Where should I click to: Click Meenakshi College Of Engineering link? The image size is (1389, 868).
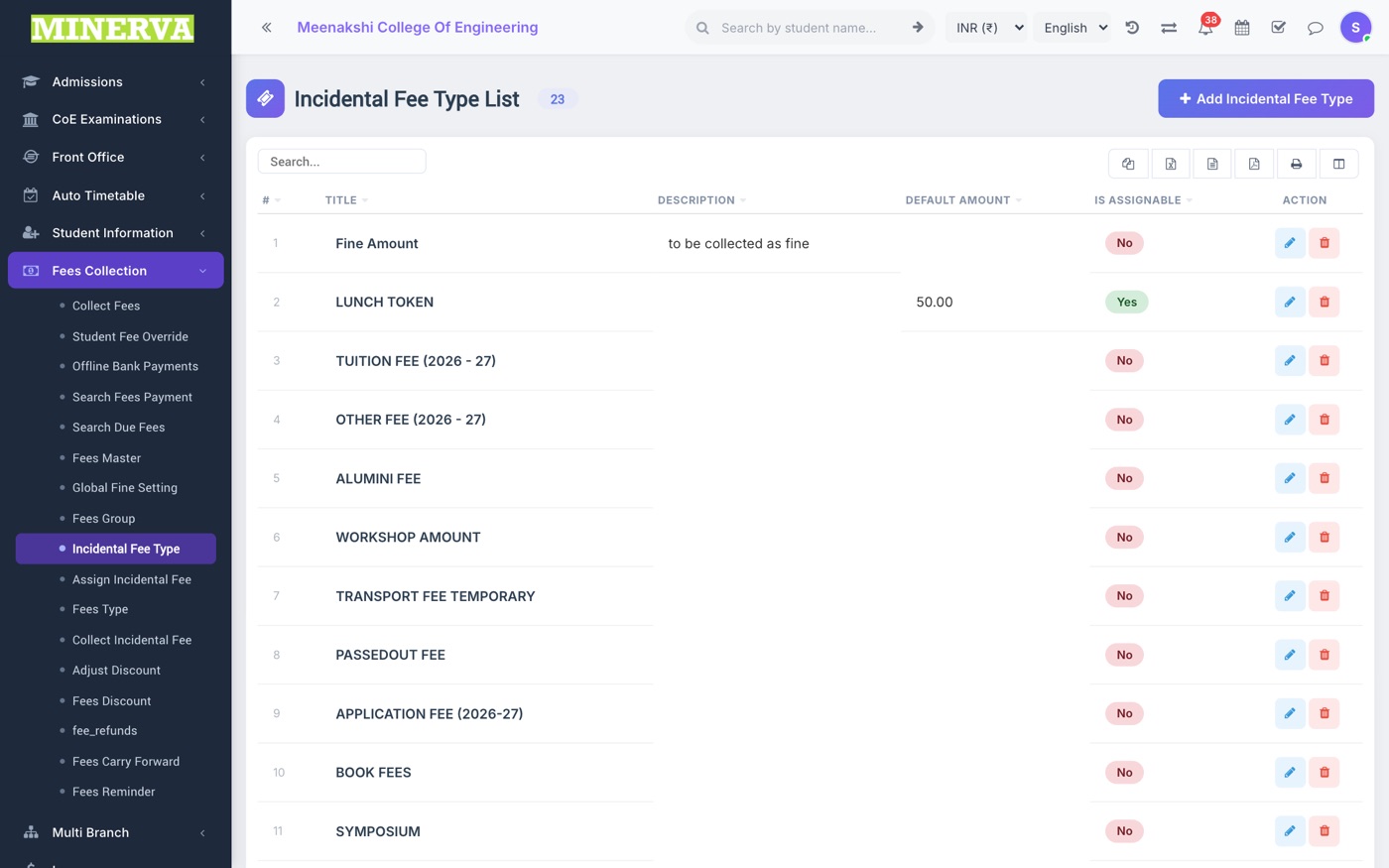418,28
